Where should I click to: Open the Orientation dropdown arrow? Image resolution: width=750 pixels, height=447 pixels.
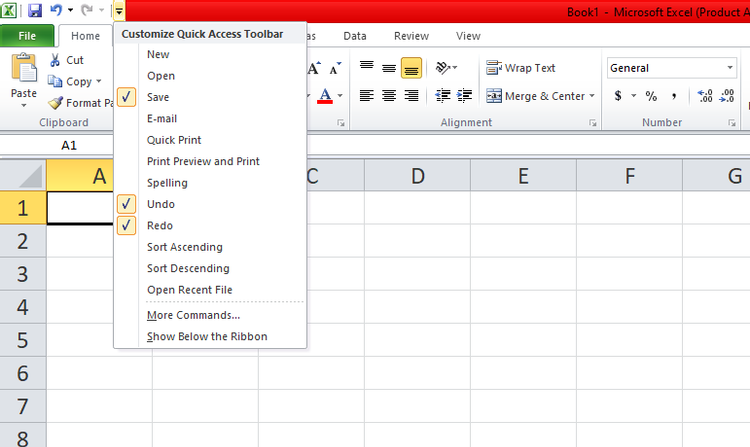point(454,68)
